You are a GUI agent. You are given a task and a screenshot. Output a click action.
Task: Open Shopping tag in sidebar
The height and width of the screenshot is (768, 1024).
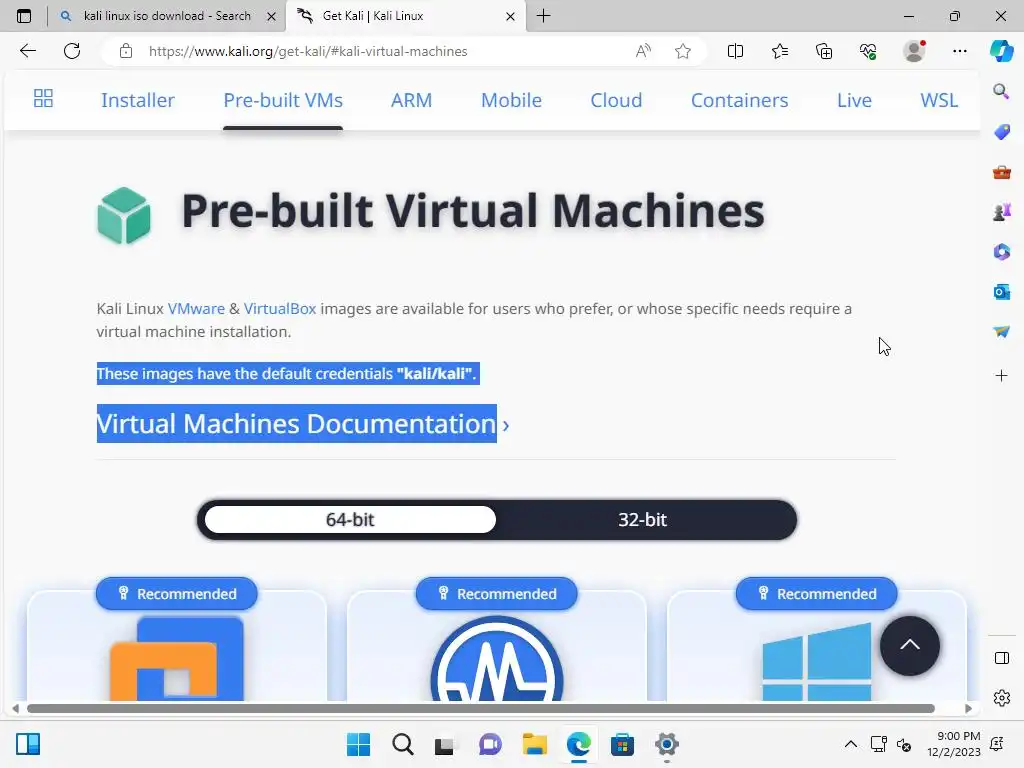pos(1001,132)
